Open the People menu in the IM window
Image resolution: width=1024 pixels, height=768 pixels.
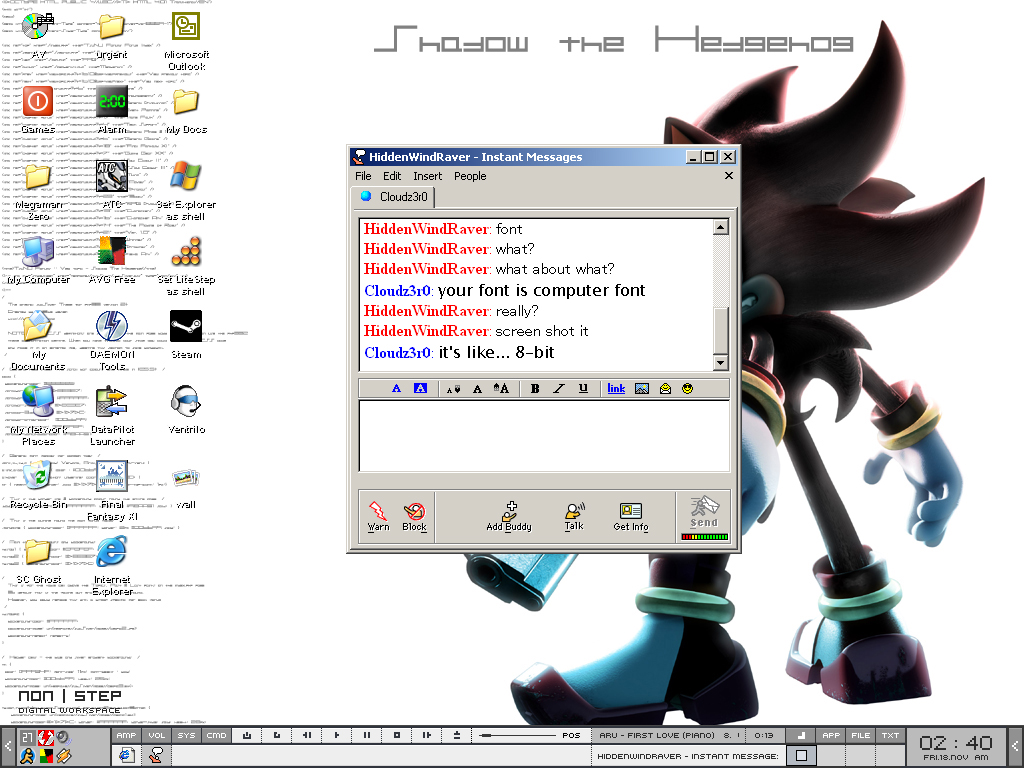tap(470, 176)
